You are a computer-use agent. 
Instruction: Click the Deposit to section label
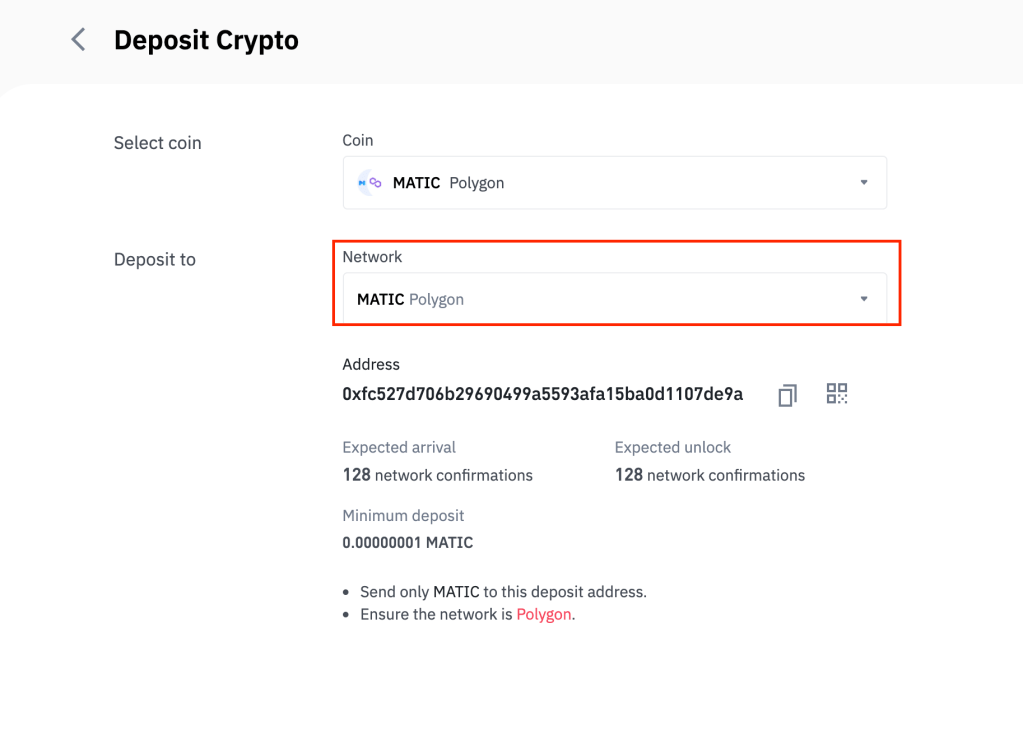tap(154, 260)
